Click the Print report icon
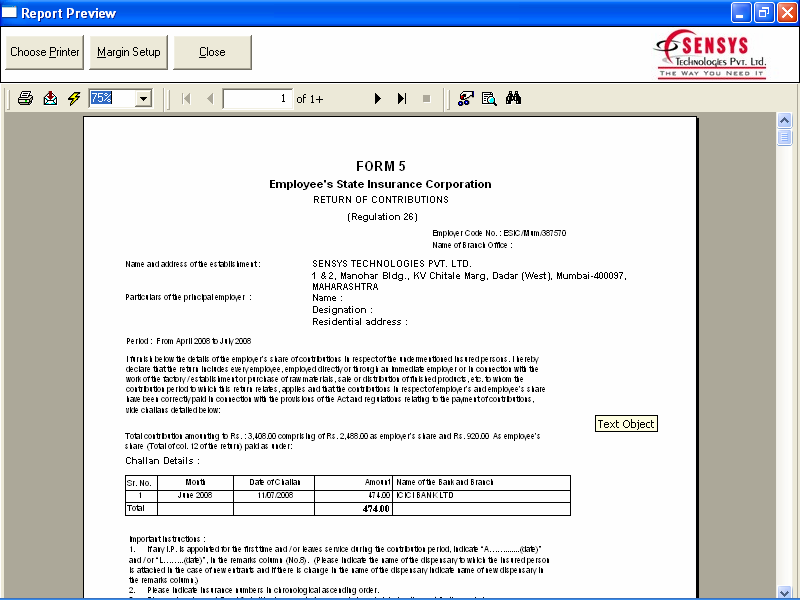Screen dimensions: 800x600 [x=25, y=98]
